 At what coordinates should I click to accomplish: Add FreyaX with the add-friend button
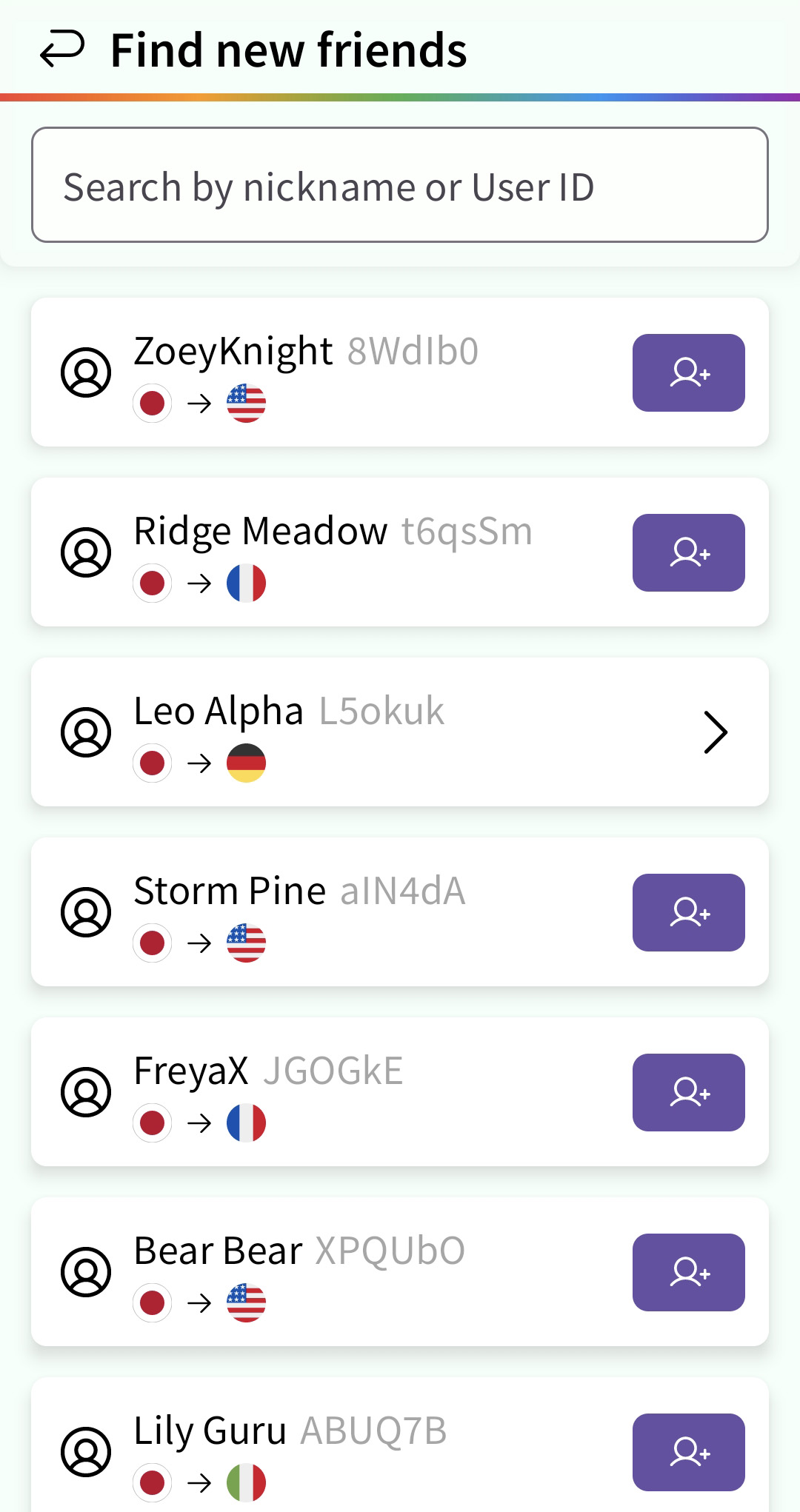[688, 1092]
